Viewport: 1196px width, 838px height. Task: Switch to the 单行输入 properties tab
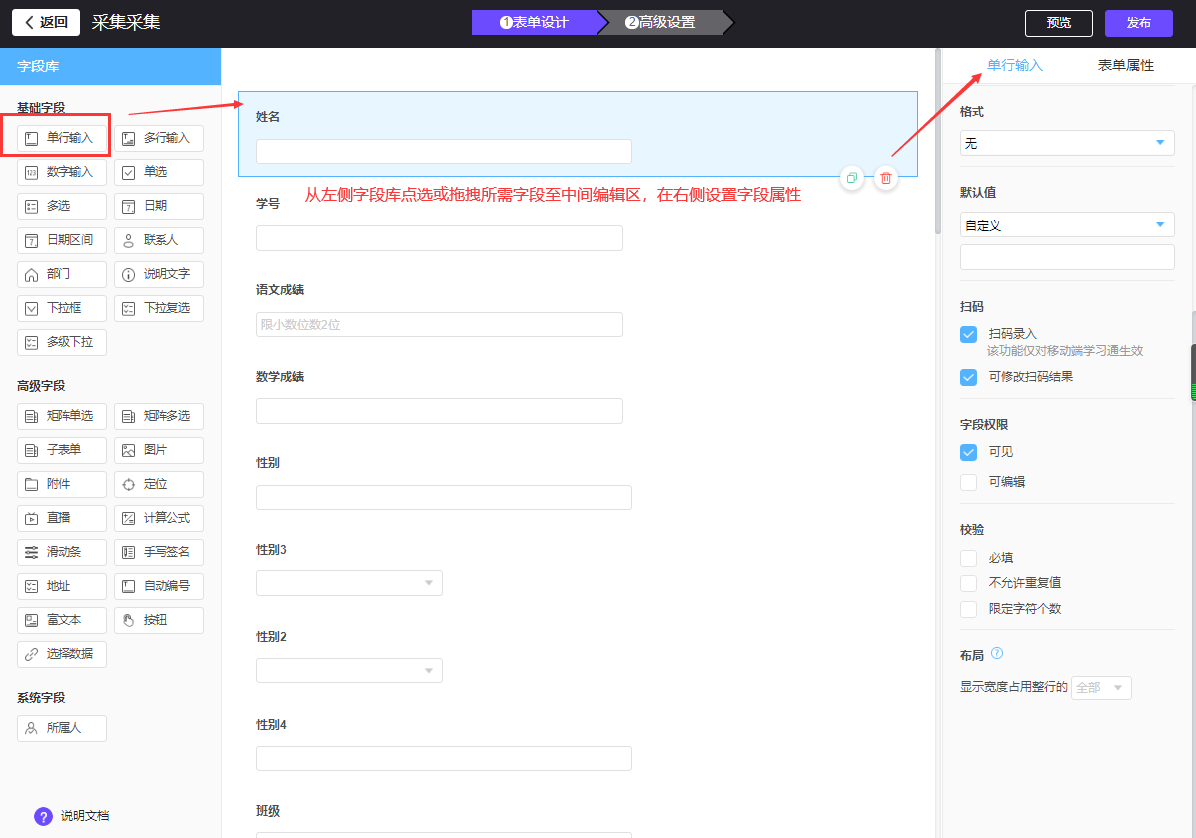click(x=1014, y=66)
